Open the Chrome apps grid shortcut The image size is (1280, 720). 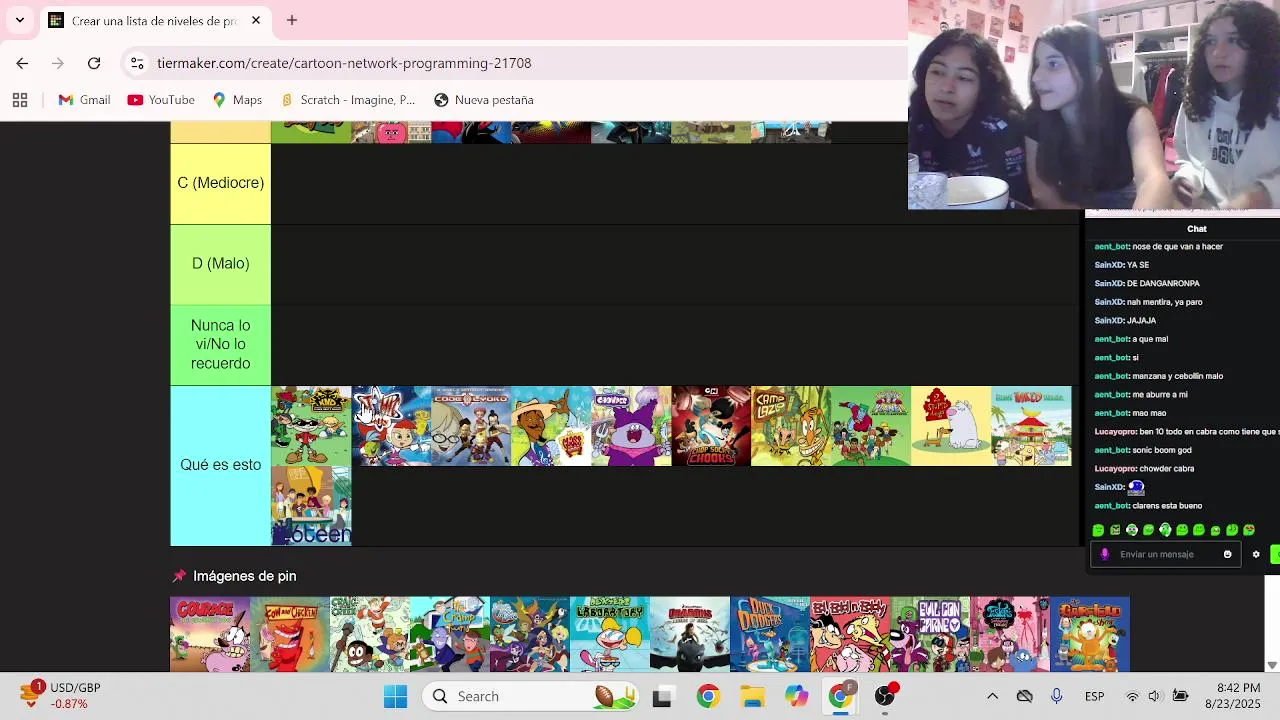pyautogui.click(x=20, y=100)
